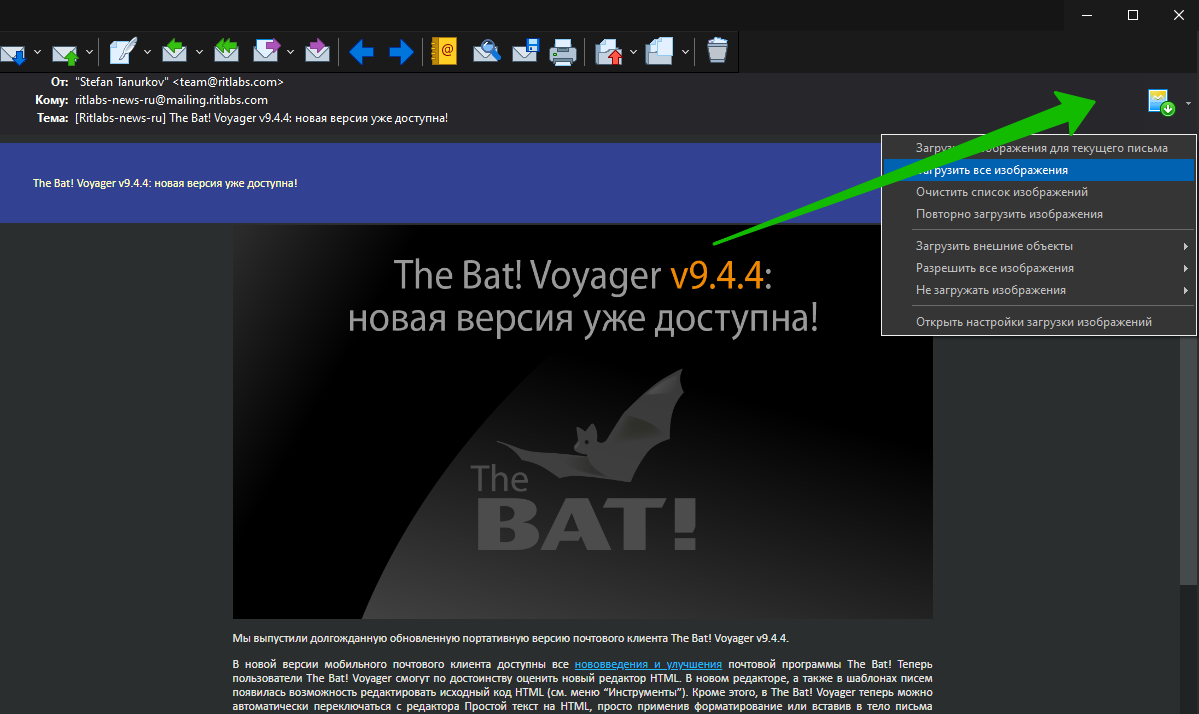Create a new message with the quill icon
The image size is (1199, 714).
(122, 51)
